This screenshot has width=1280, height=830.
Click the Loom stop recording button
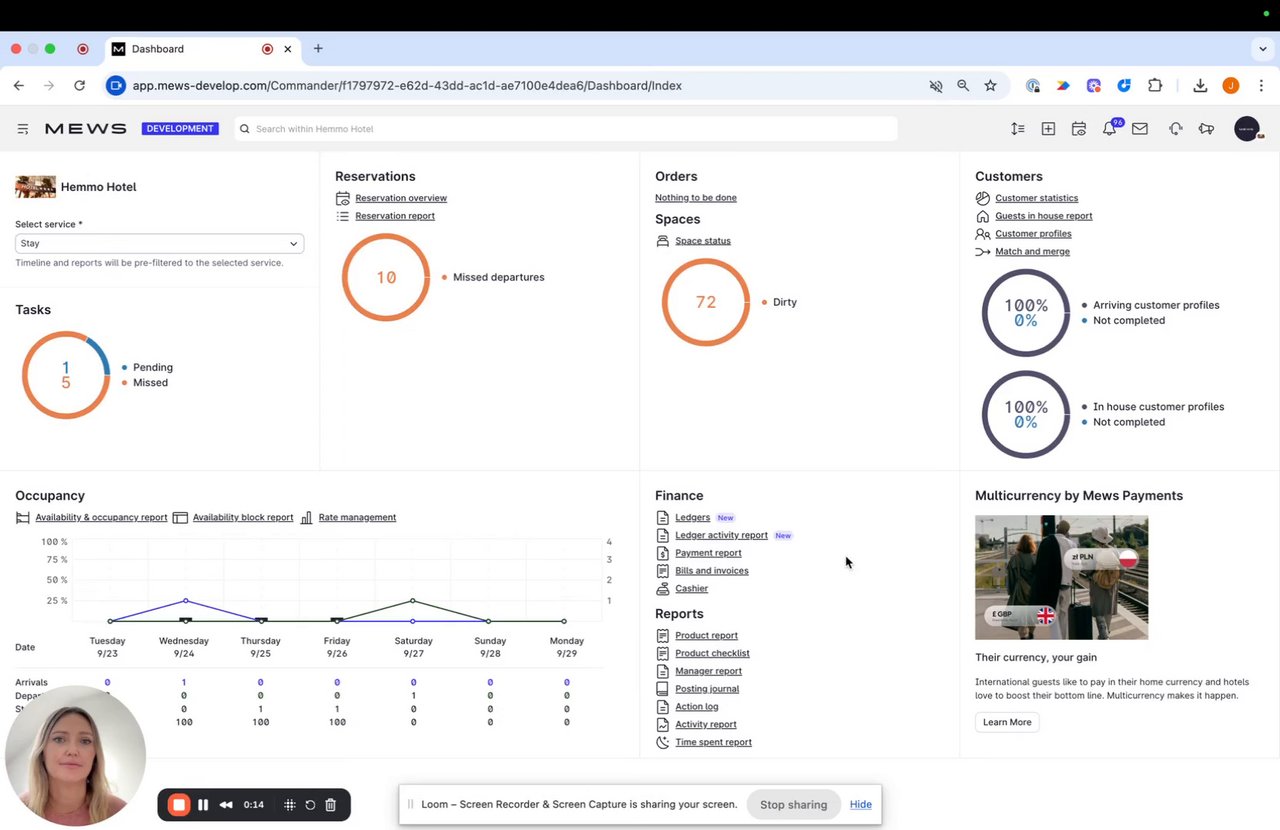(x=179, y=805)
